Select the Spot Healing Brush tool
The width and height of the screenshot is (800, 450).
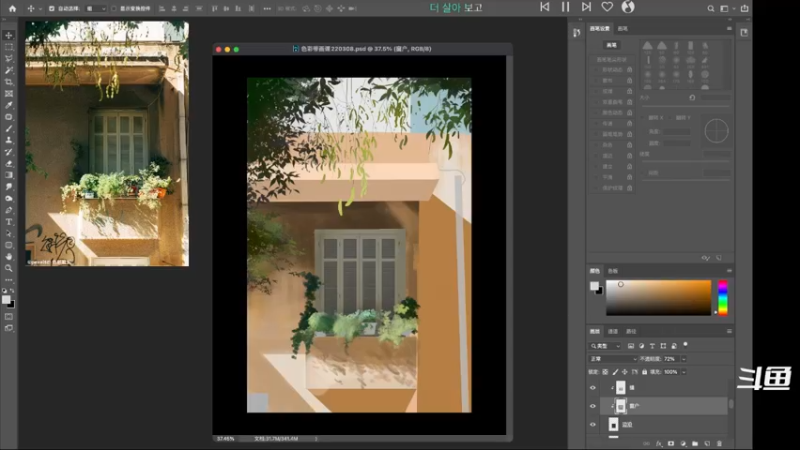click(9, 117)
